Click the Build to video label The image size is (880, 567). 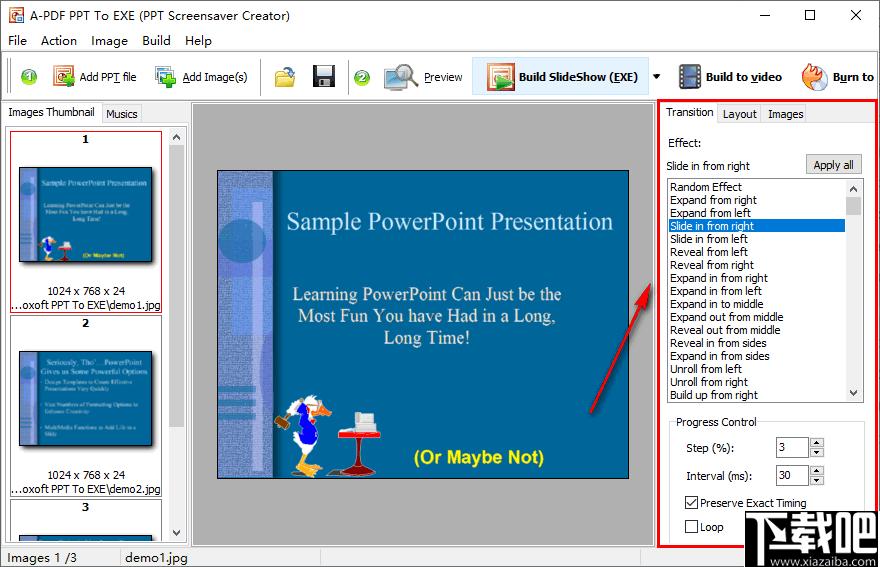[744, 77]
